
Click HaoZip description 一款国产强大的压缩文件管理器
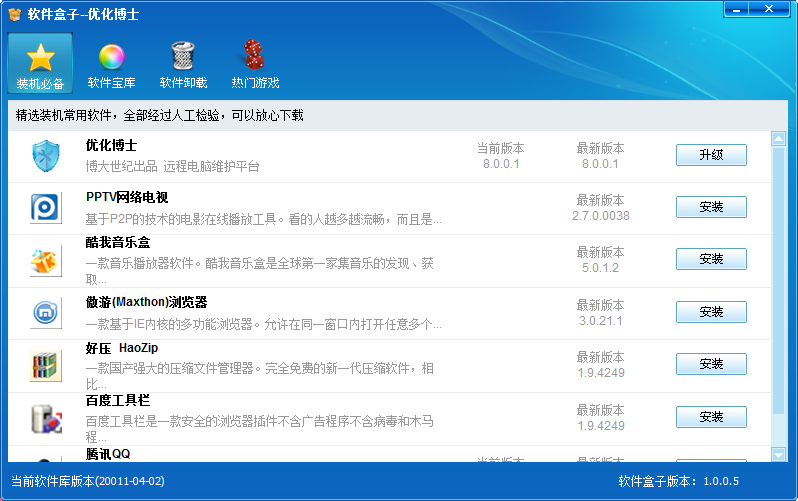(260, 376)
